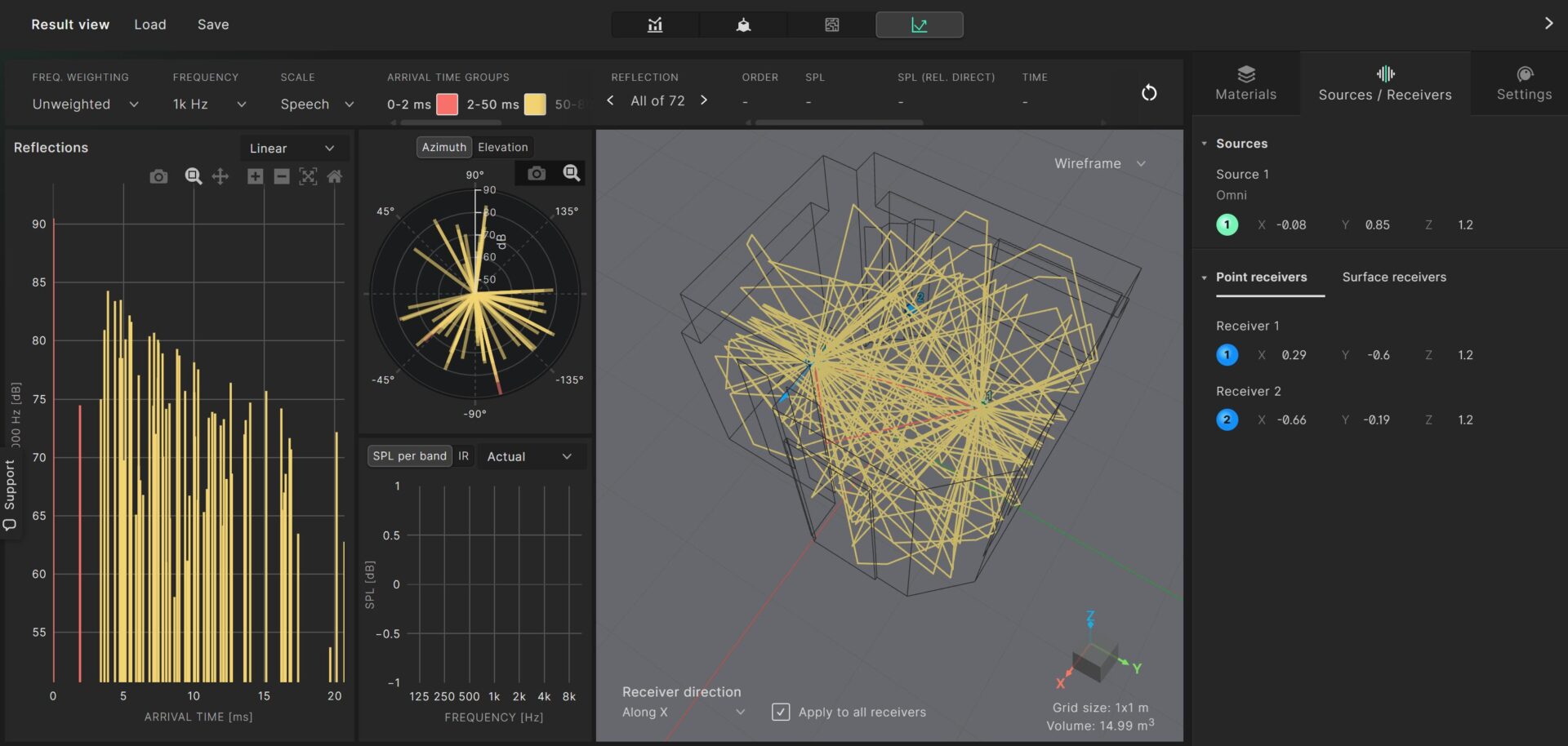The image size is (1568, 746).
Task: Reset reflection selection with the refresh icon
Action: point(1149,93)
